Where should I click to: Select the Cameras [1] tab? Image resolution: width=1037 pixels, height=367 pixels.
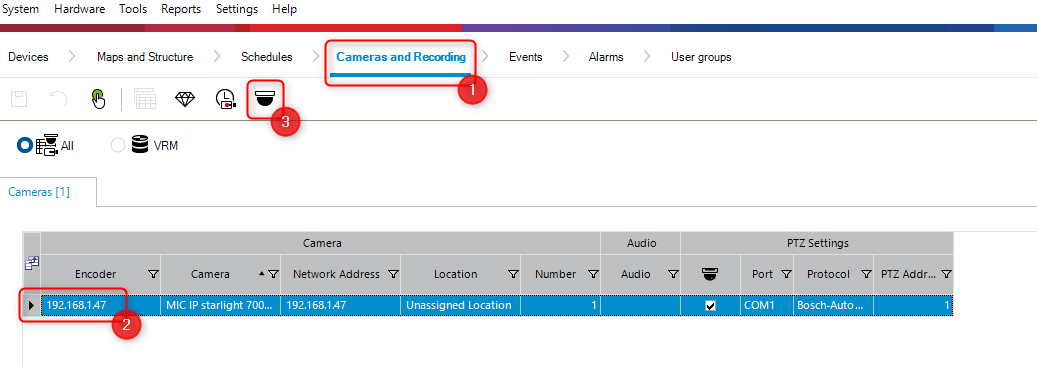click(x=39, y=192)
